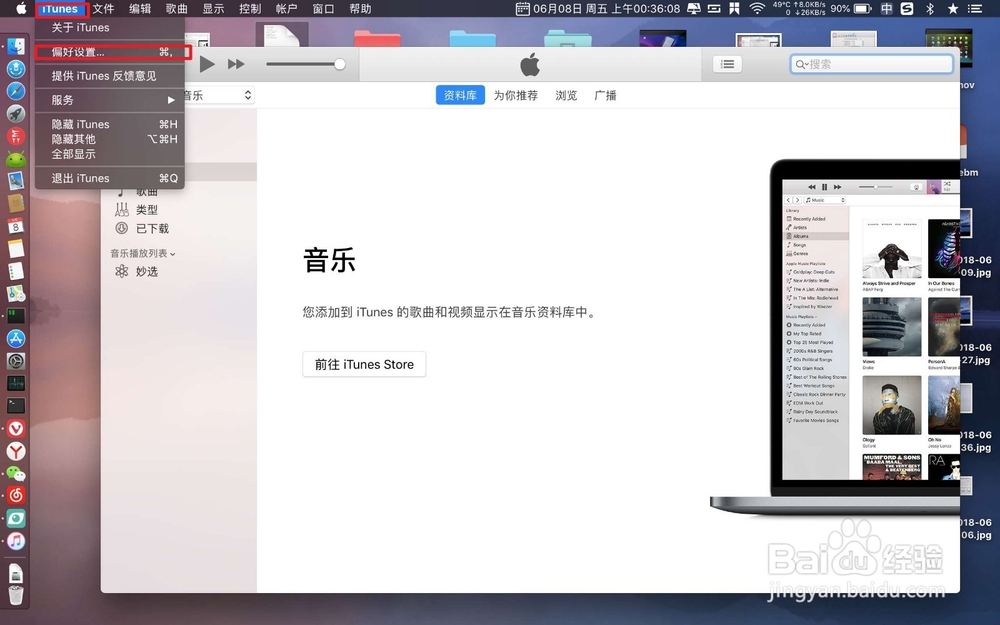The height and width of the screenshot is (625, 1000).
Task: Choose 退出 iTunes
Action: pyautogui.click(x=110, y=179)
